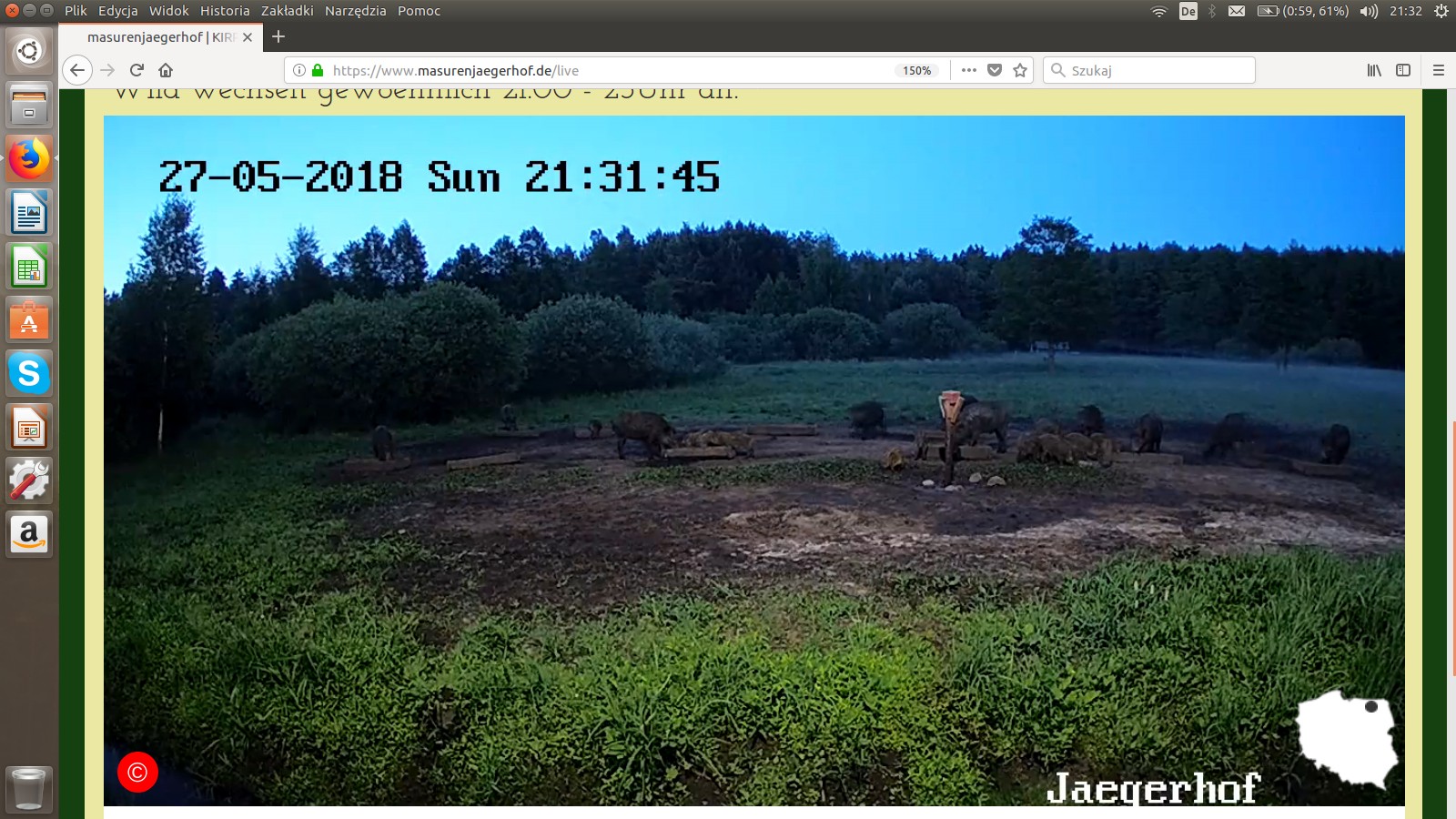Show site security padlock info
1456x819 pixels.
(x=318, y=70)
